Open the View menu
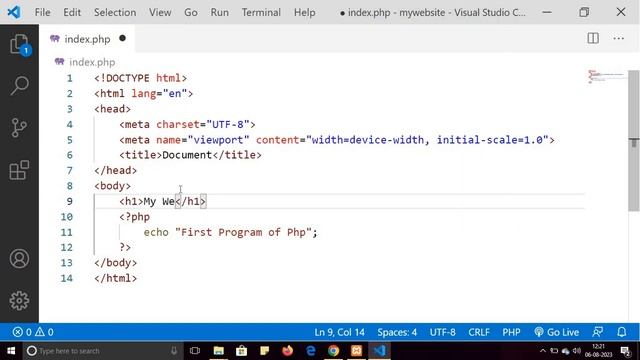The width and height of the screenshot is (640, 360). (160, 12)
